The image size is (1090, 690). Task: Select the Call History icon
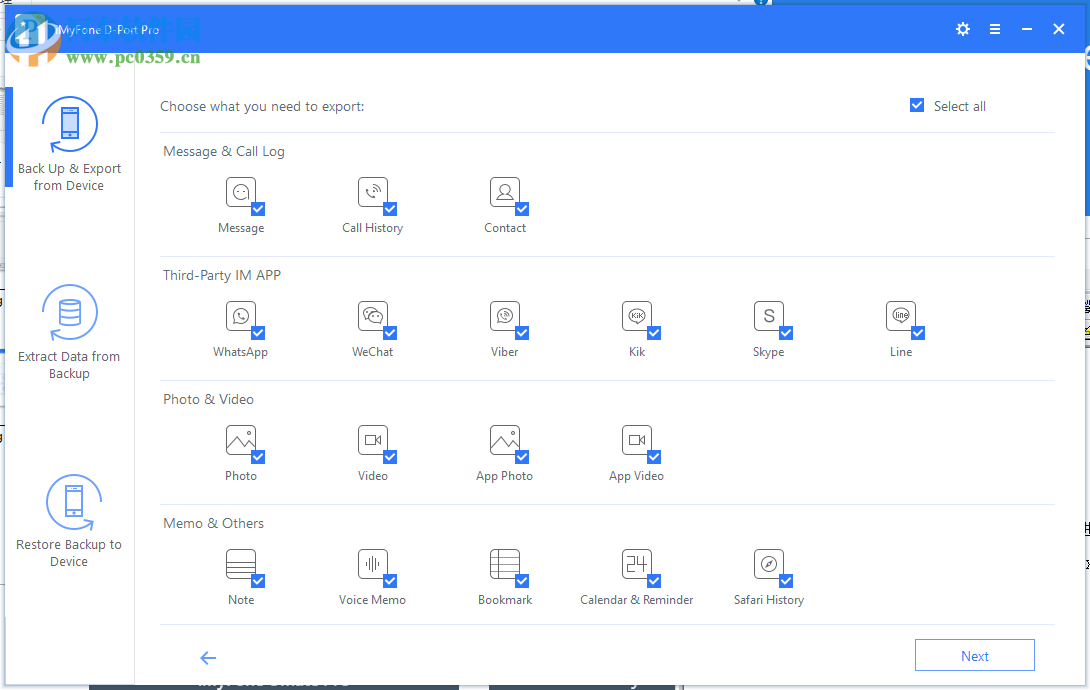372,192
